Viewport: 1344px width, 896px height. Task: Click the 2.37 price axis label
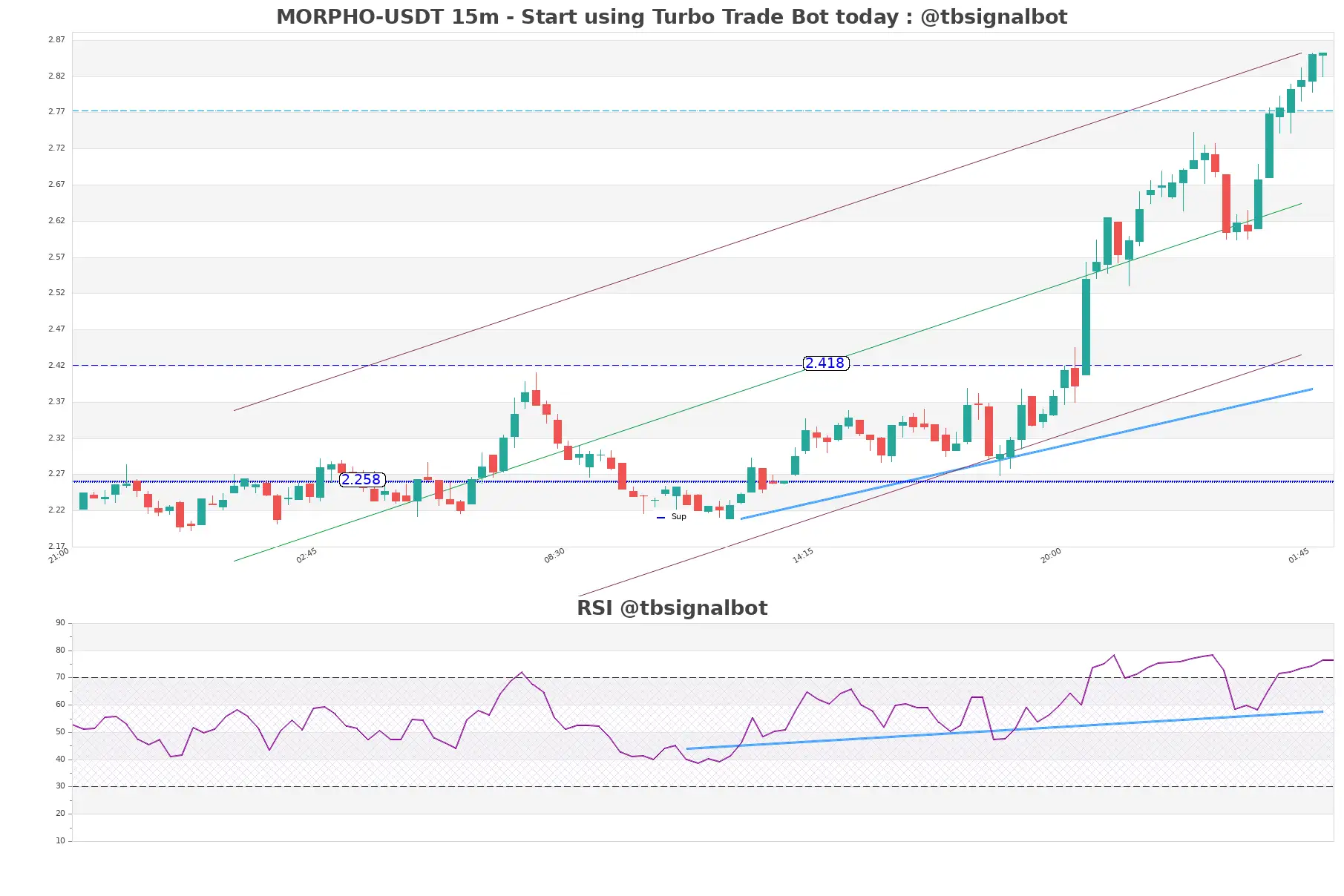[56, 401]
